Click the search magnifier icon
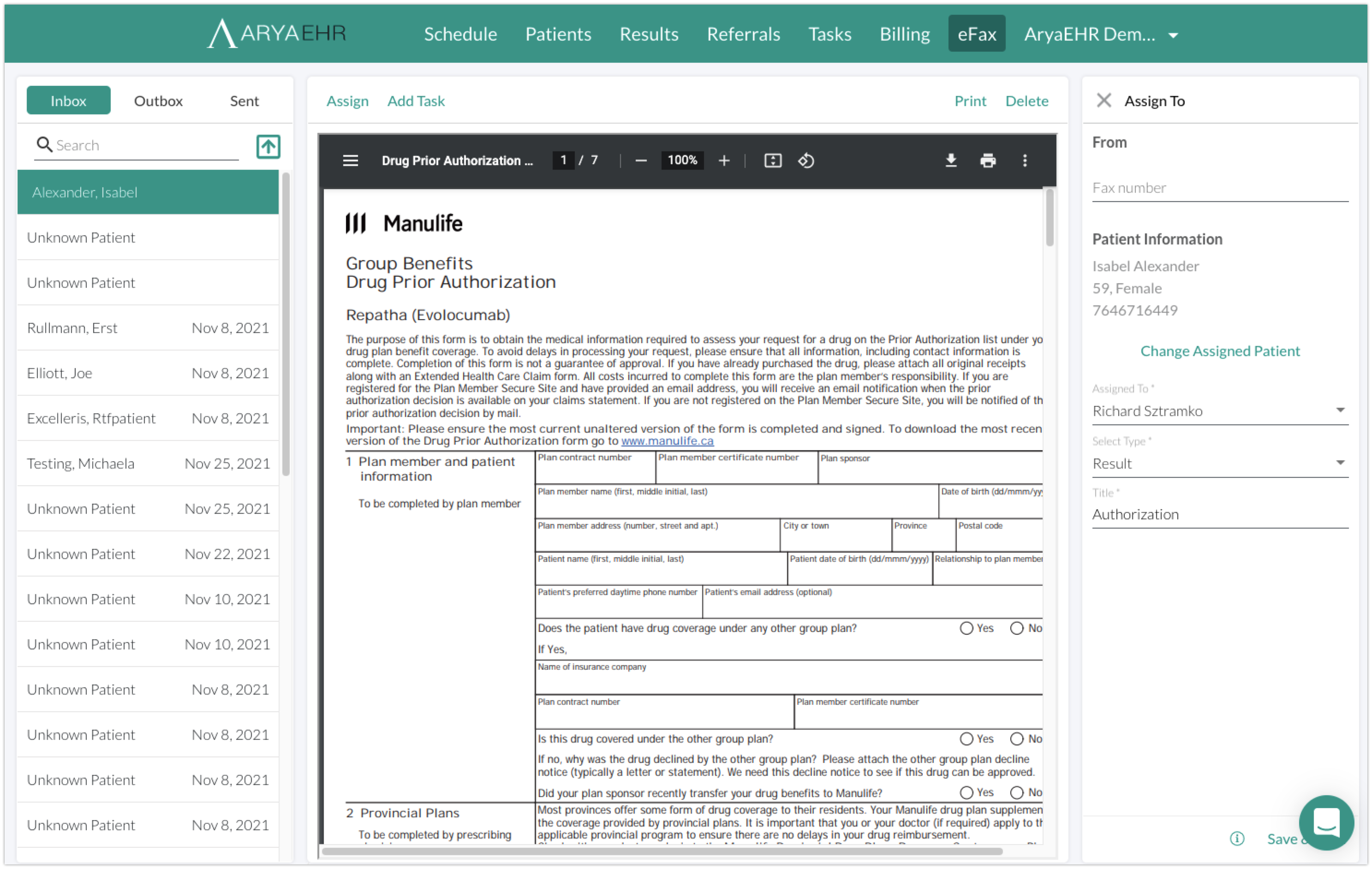Screen dimensions: 1372x869 (x=44, y=145)
